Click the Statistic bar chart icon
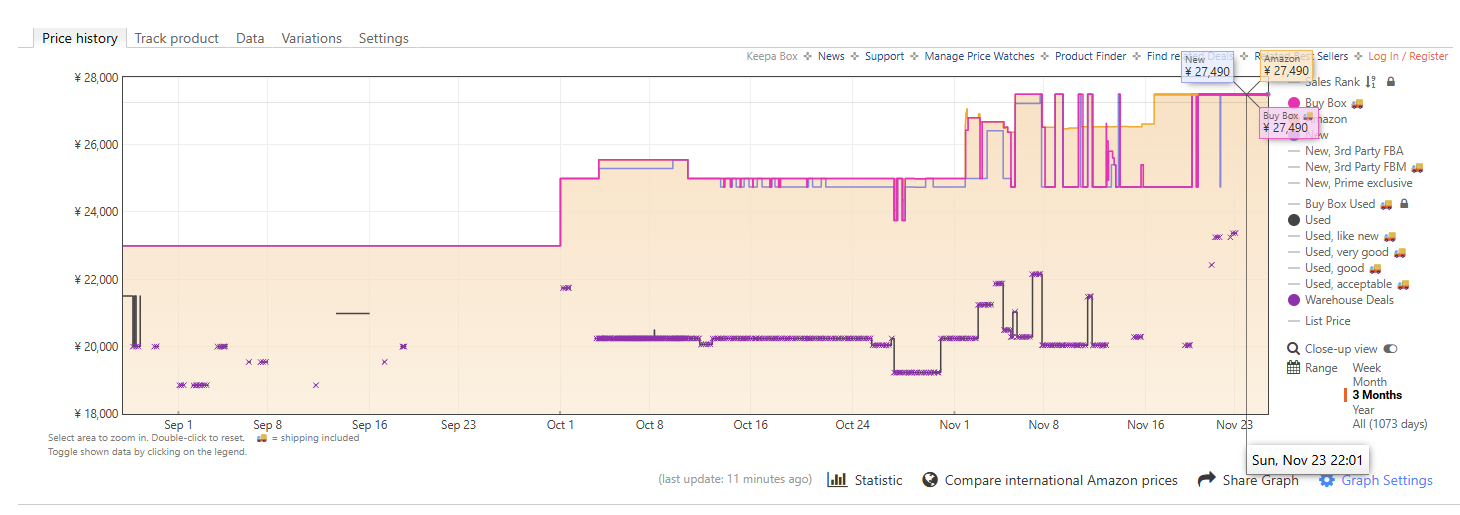 click(x=838, y=480)
